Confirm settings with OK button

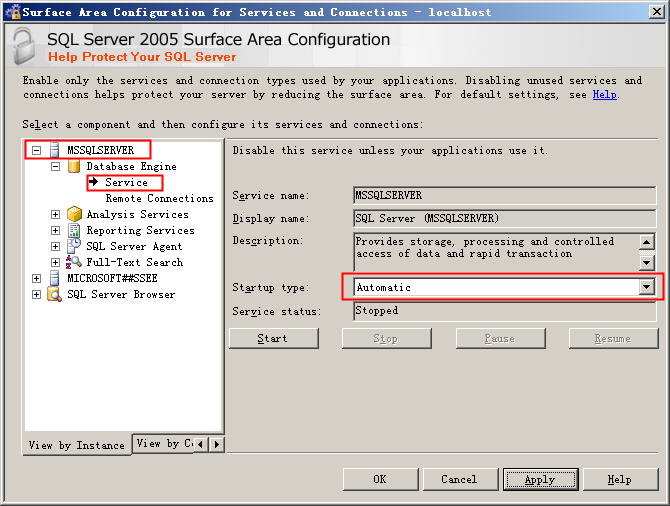point(380,479)
